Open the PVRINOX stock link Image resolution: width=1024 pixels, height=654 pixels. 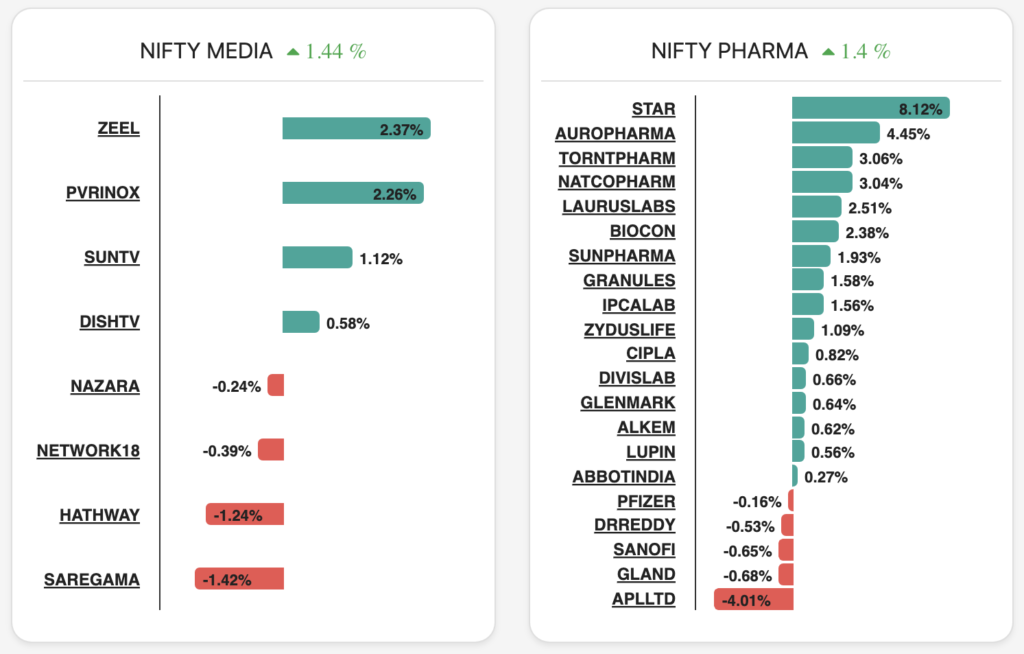click(103, 193)
